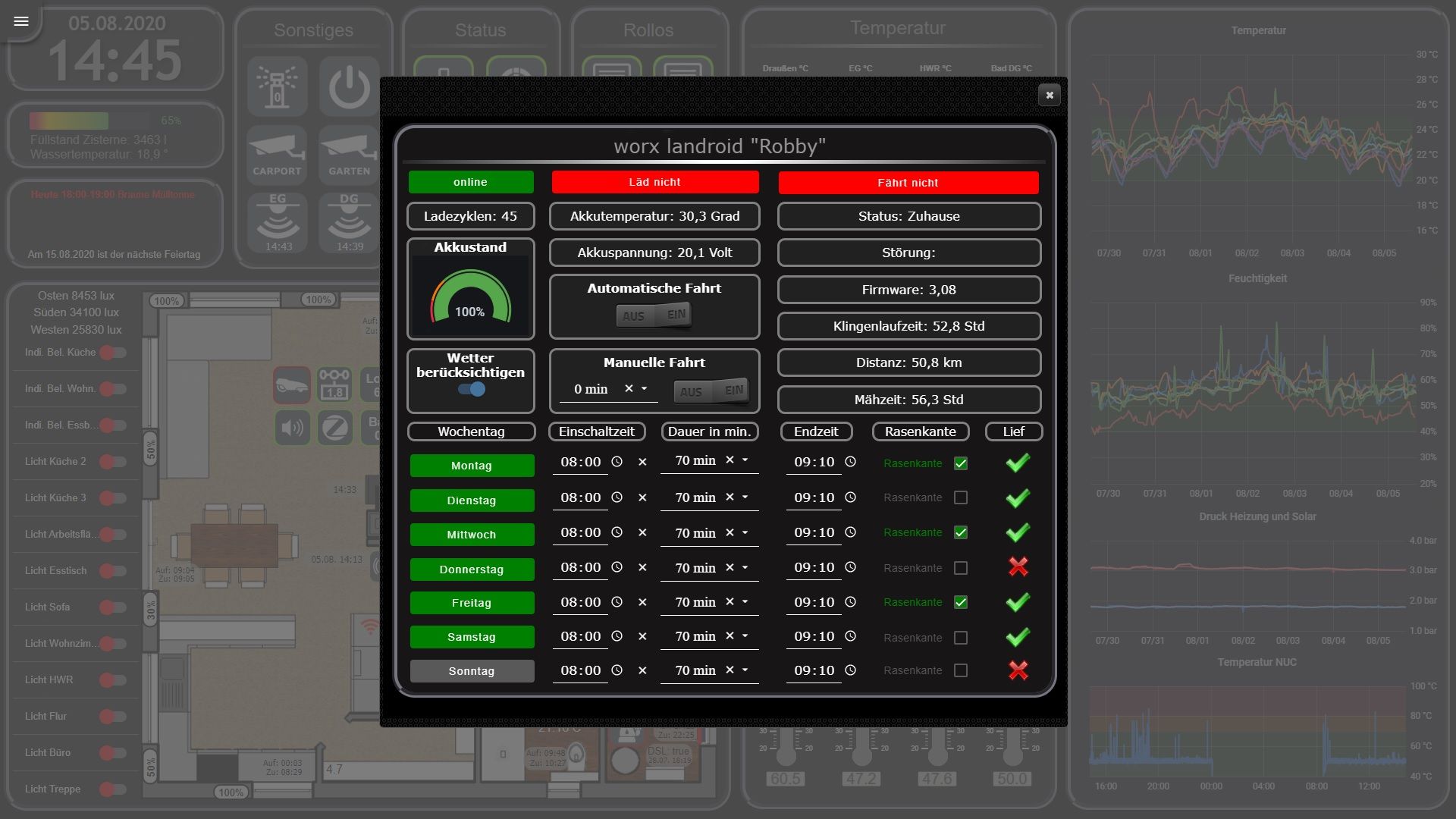Click the Samstag weekday button
The width and height of the screenshot is (1456, 819).
coord(472,637)
